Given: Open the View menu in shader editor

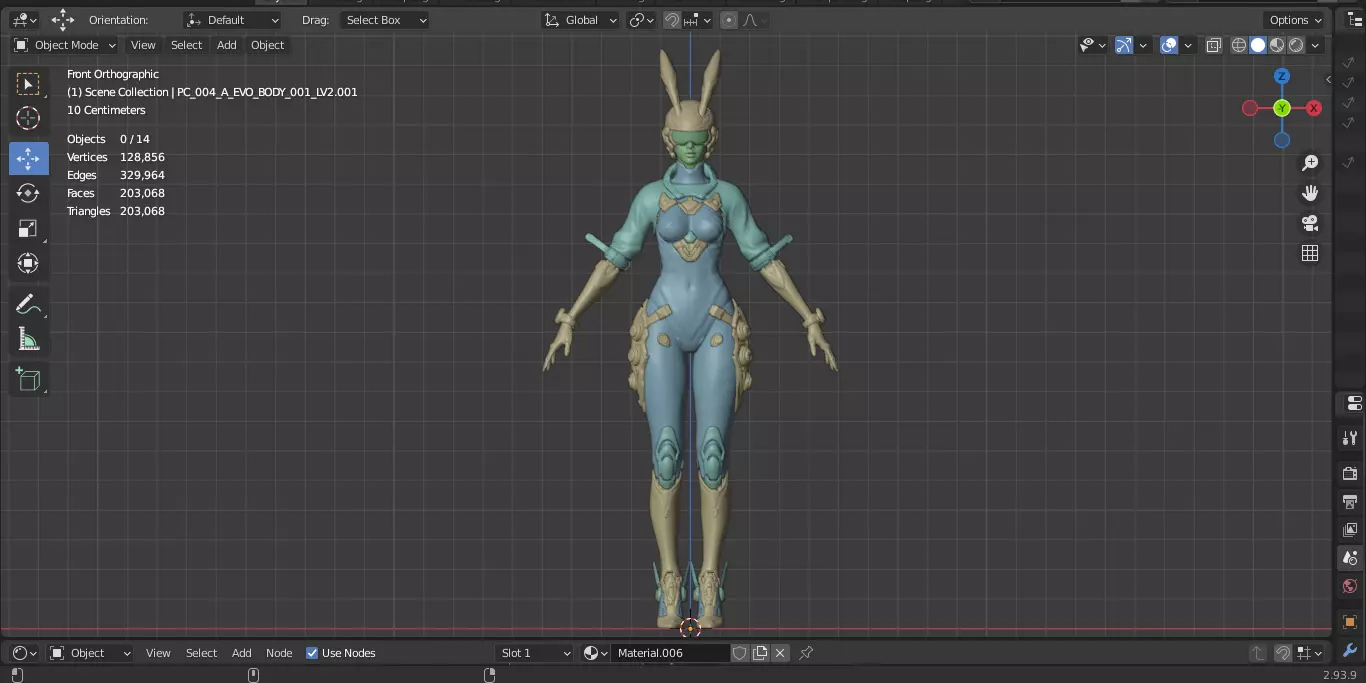Looking at the screenshot, I should (x=158, y=653).
